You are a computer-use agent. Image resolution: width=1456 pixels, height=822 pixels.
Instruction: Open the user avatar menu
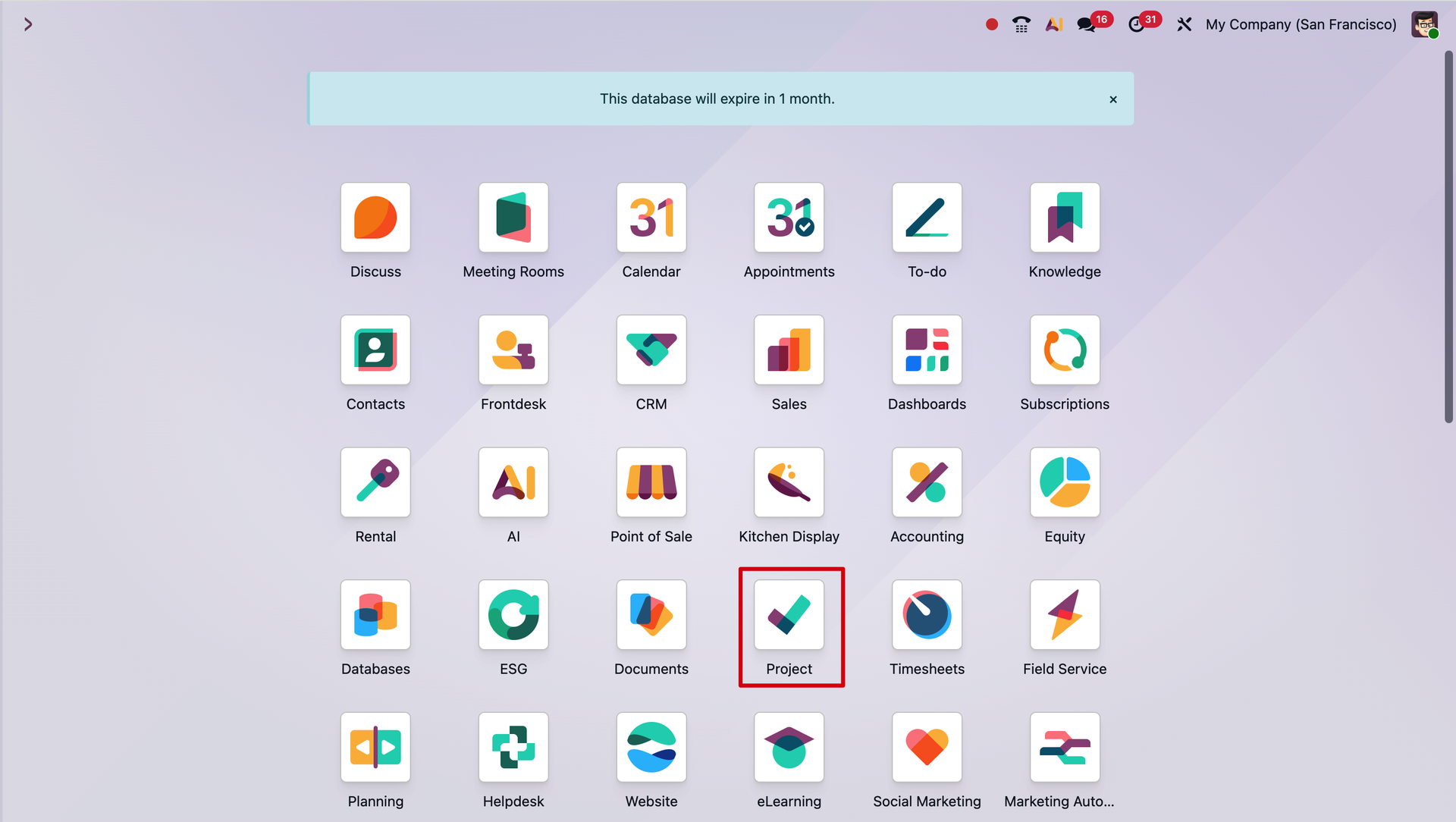click(x=1423, y=24)
